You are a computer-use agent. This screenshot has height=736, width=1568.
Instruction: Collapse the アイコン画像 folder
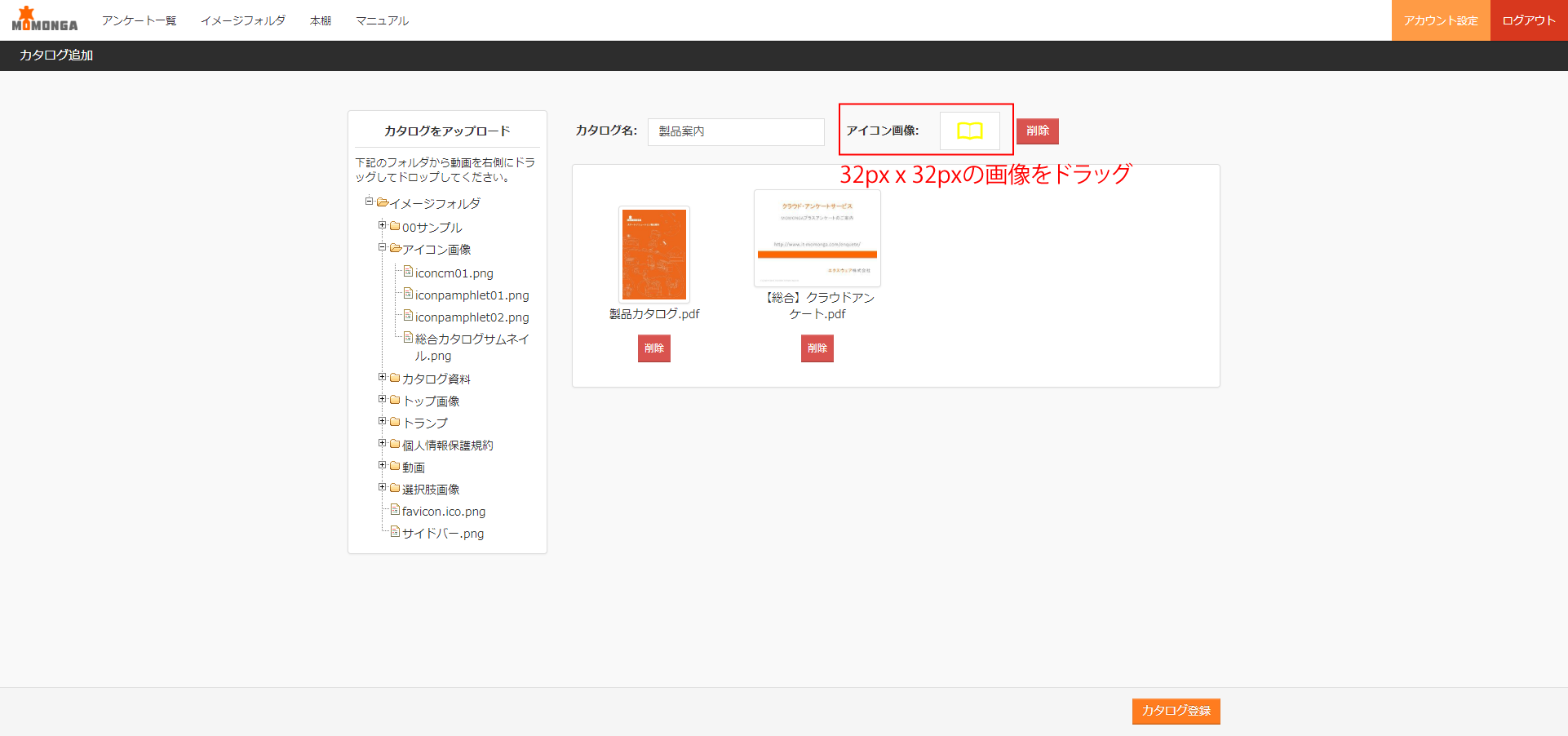point(382,246)
